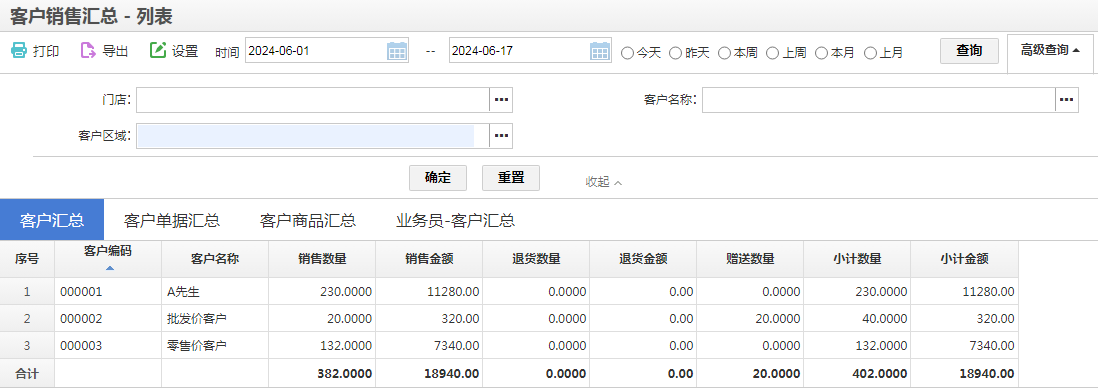Collapse the 高级查询 advanced query panel
The image size is (1098, 388).
(1050, 50)
